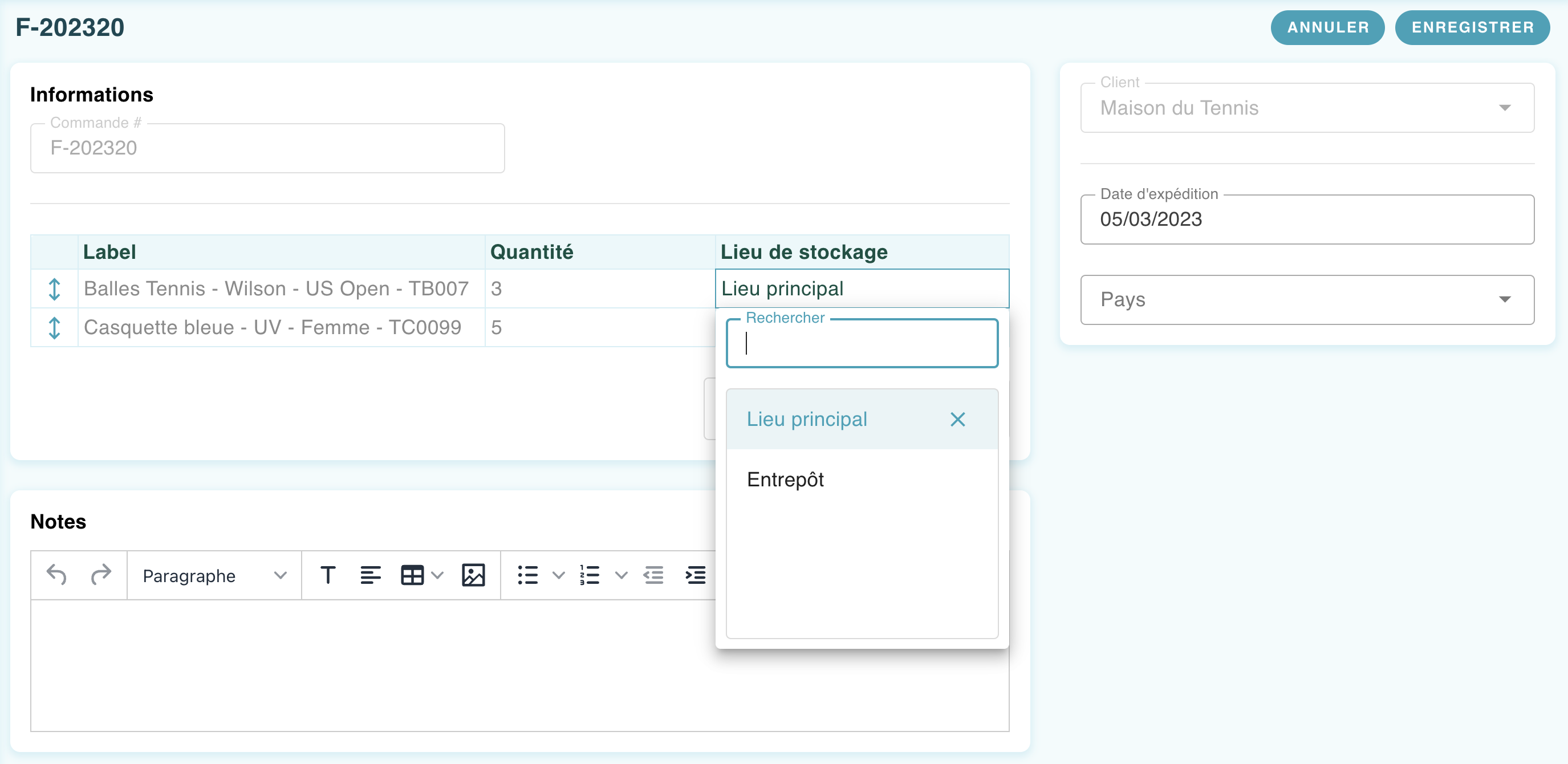Click the Label column header

[x=281, y=252]
